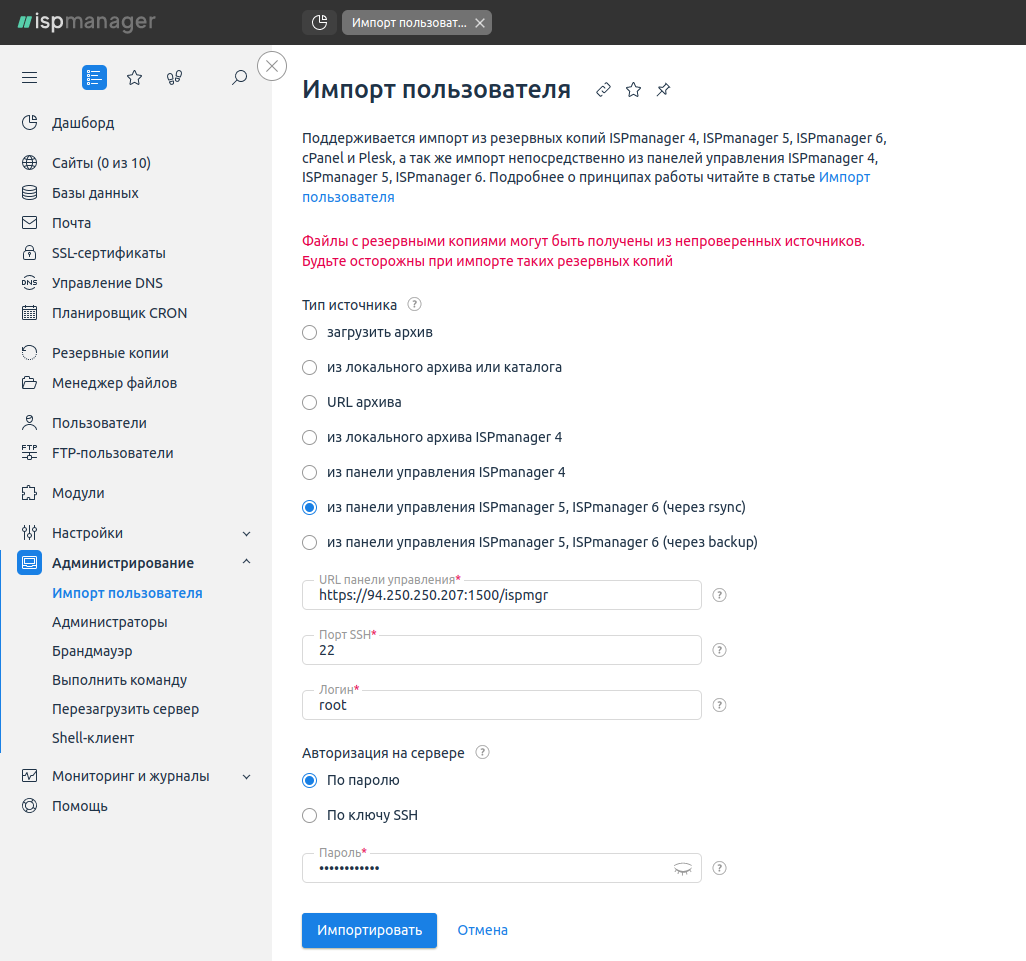Click the Администрирование monitor icon
Viewport: 1026px width, 961px height.
(x=29, y=563)
